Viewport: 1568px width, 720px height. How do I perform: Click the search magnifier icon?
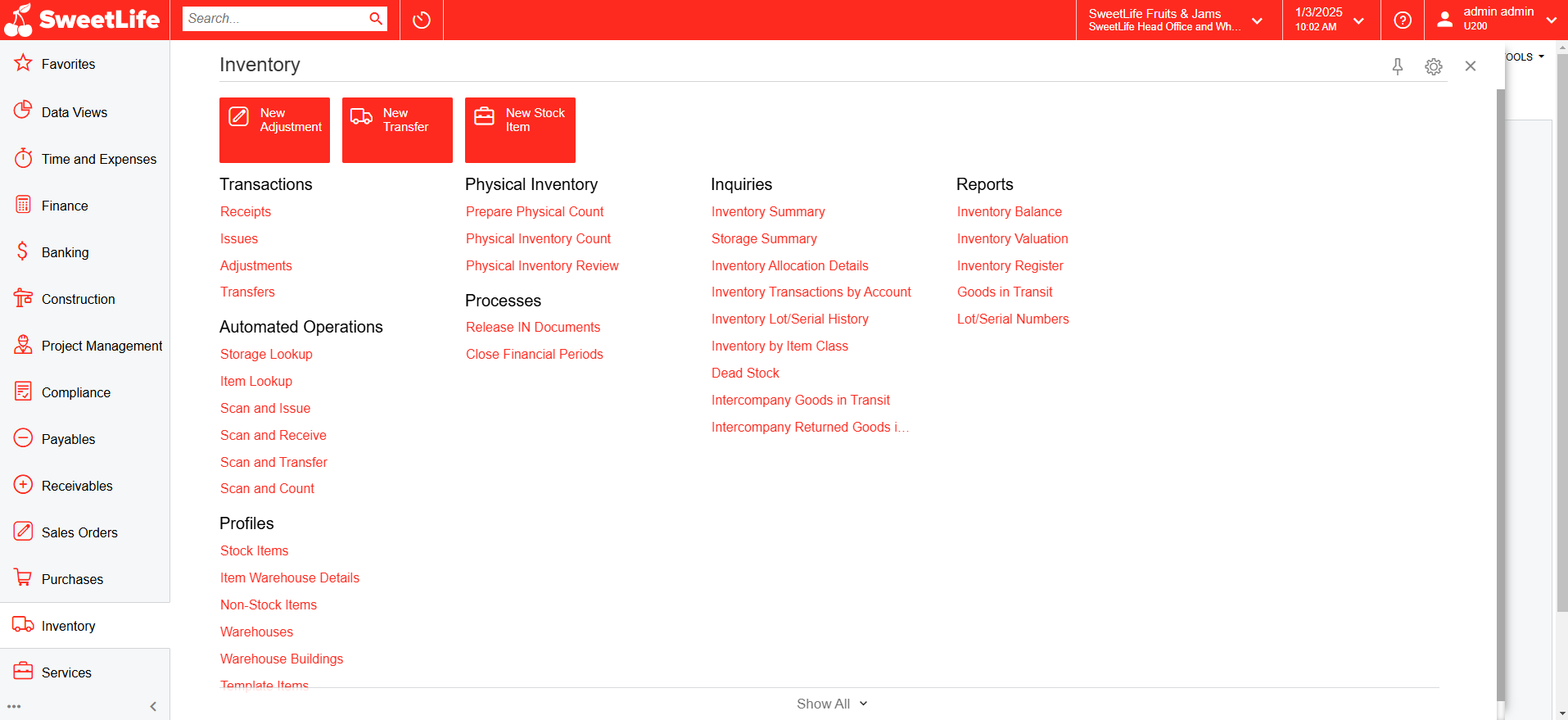[376, 19]
